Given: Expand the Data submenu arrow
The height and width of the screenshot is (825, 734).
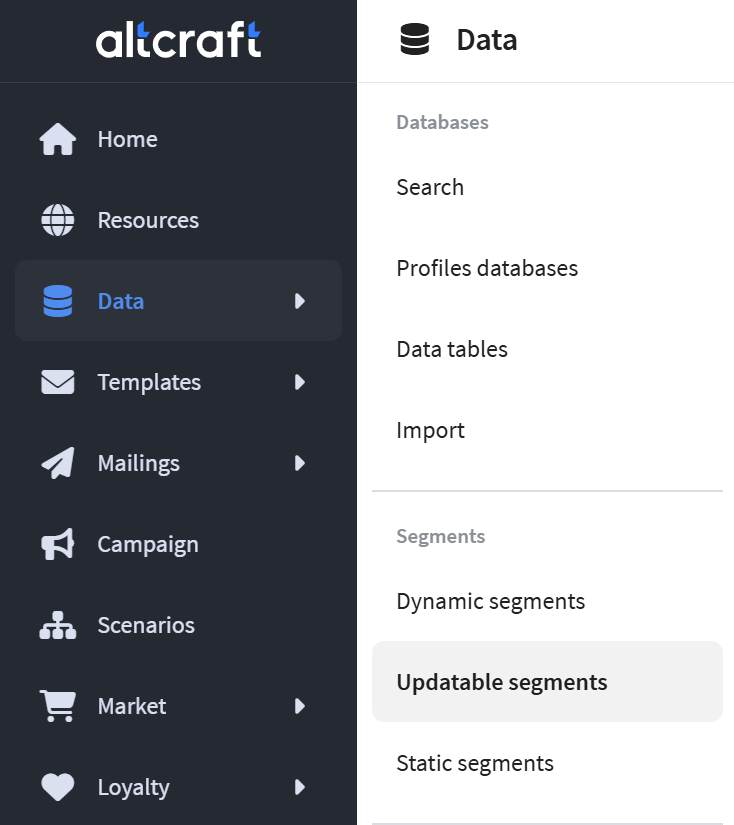Looking at the screenshot, I should [300, 301].
